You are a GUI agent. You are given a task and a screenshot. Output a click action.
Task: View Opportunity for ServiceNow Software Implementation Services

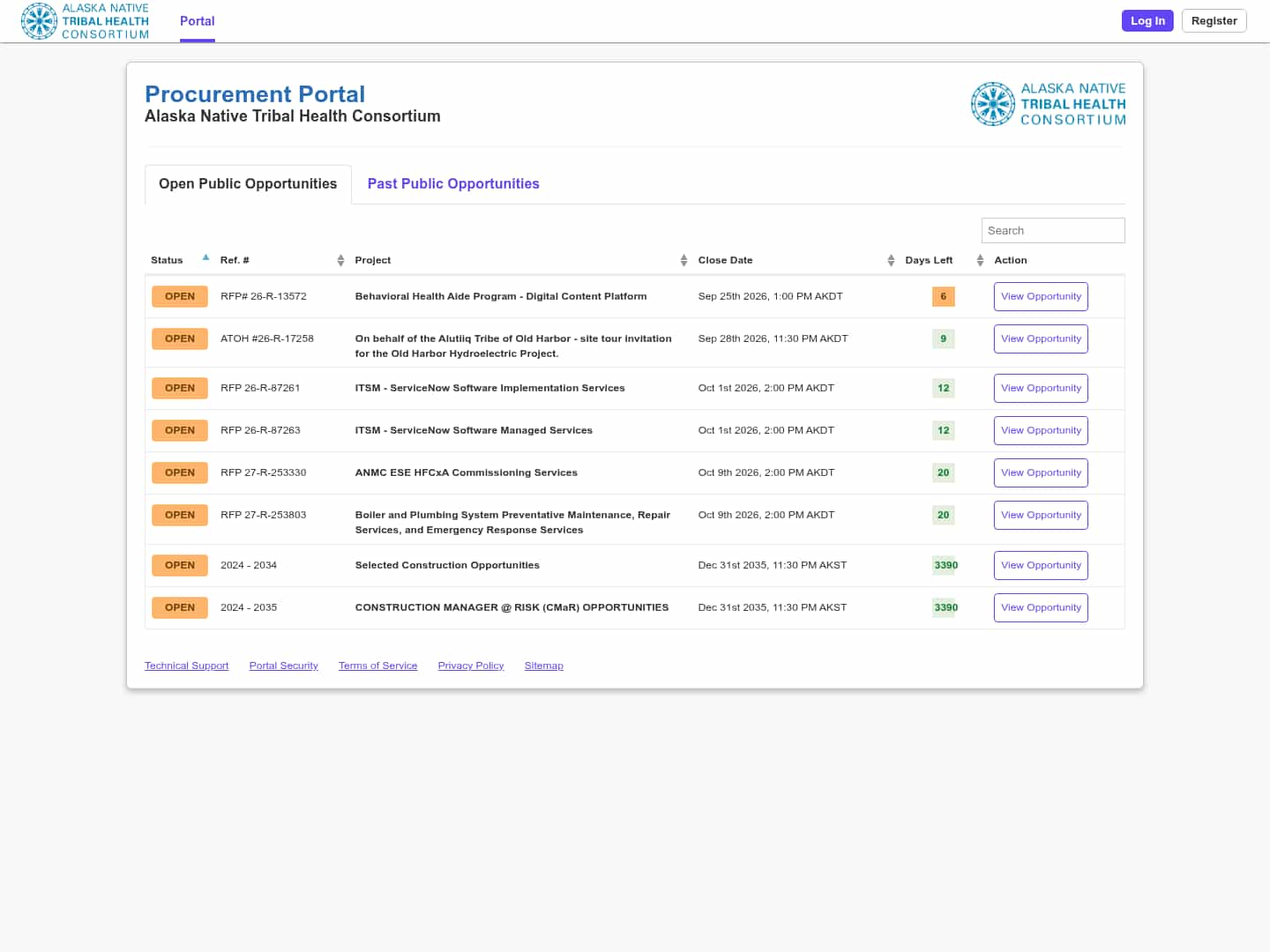(1041, 388)
